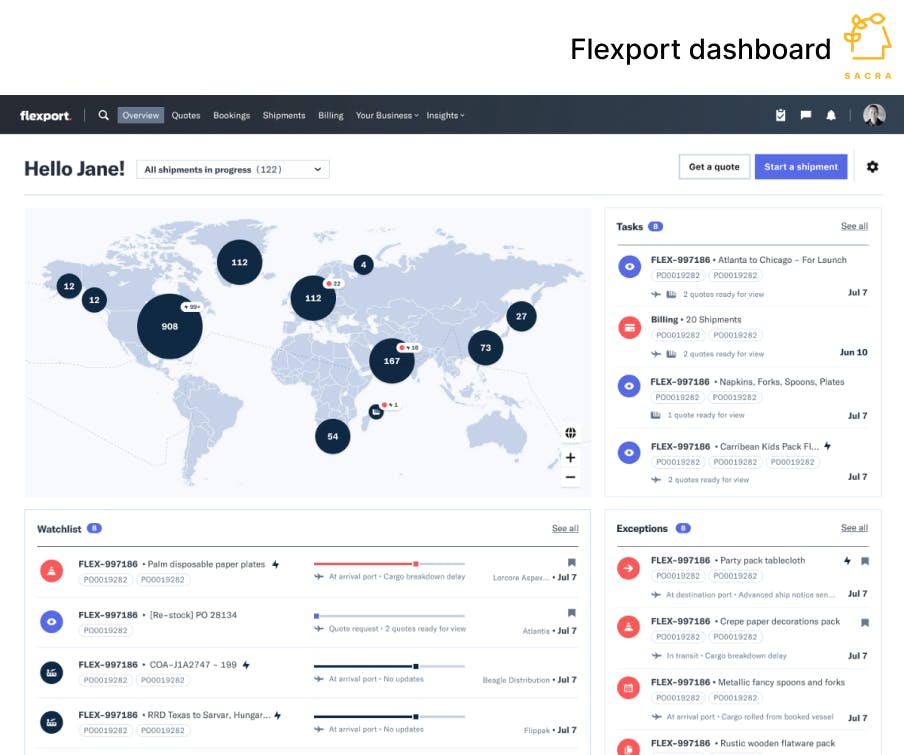Click the Billing 20 Shipments task title
The width and height of the screenshot is (904, 755).
coord(696,319)
